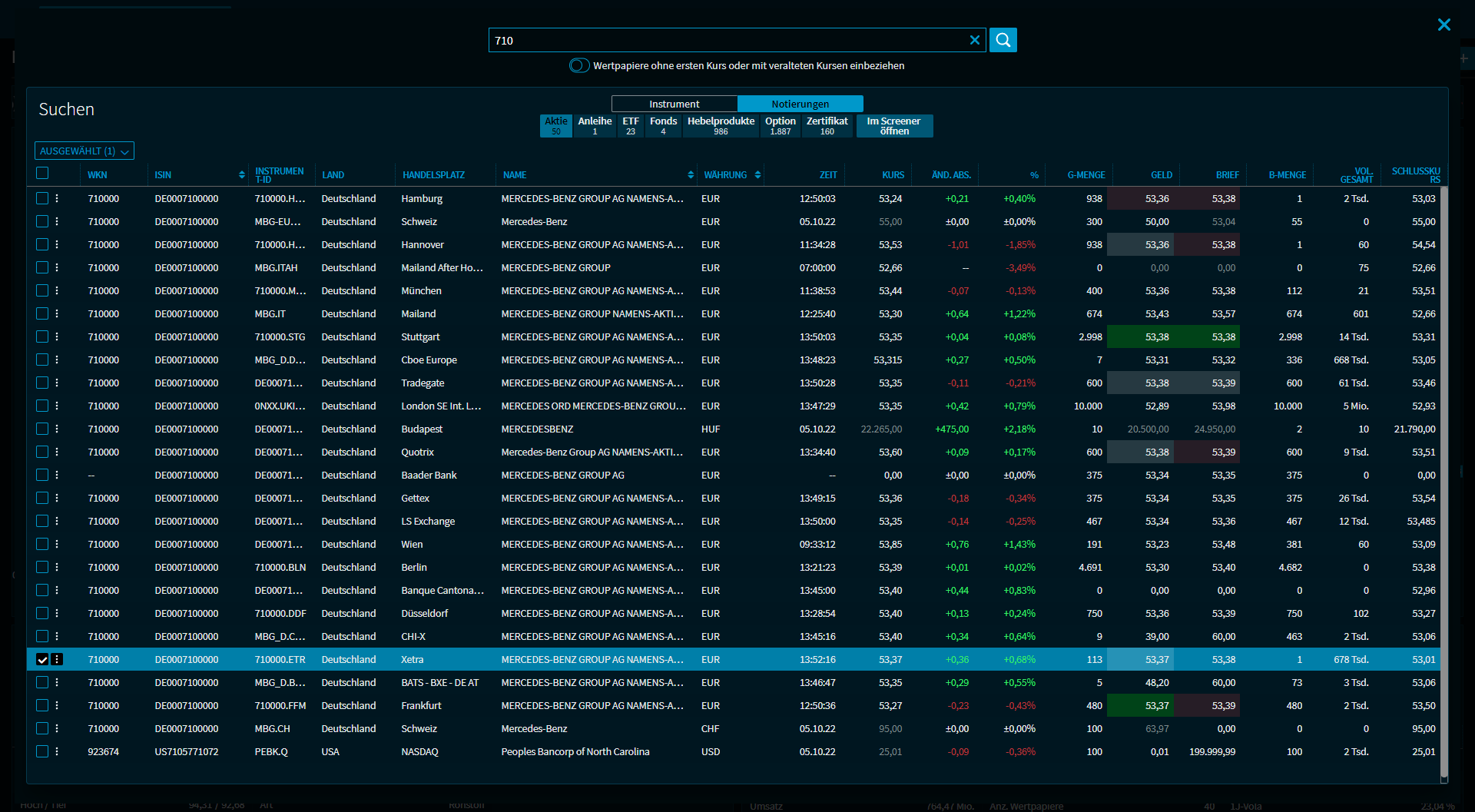Expand the AUSGEWÄHLT (1) dropdown
Image resolution: width=1475 pixels, height=812 pixels.
point(85,151)
